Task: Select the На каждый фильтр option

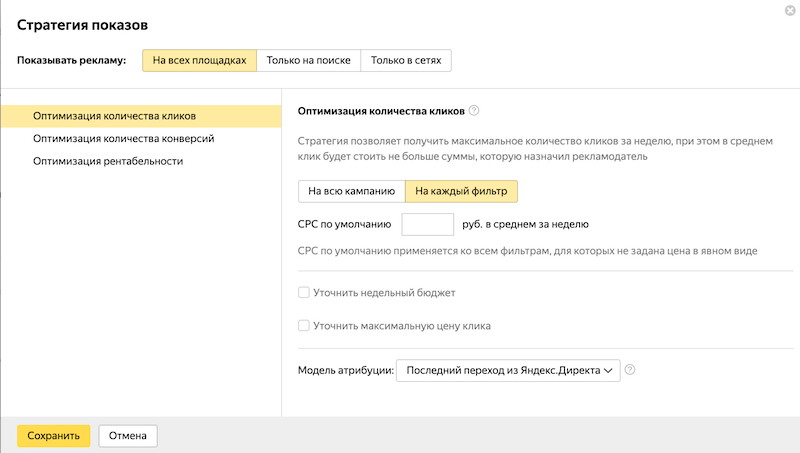Action: 462,190
